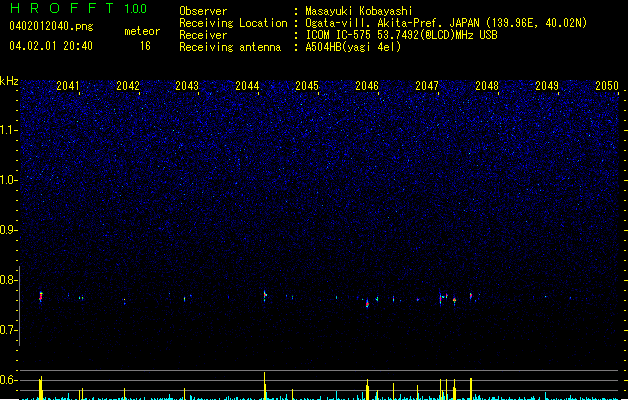Click the Observer label

[203, 11]
